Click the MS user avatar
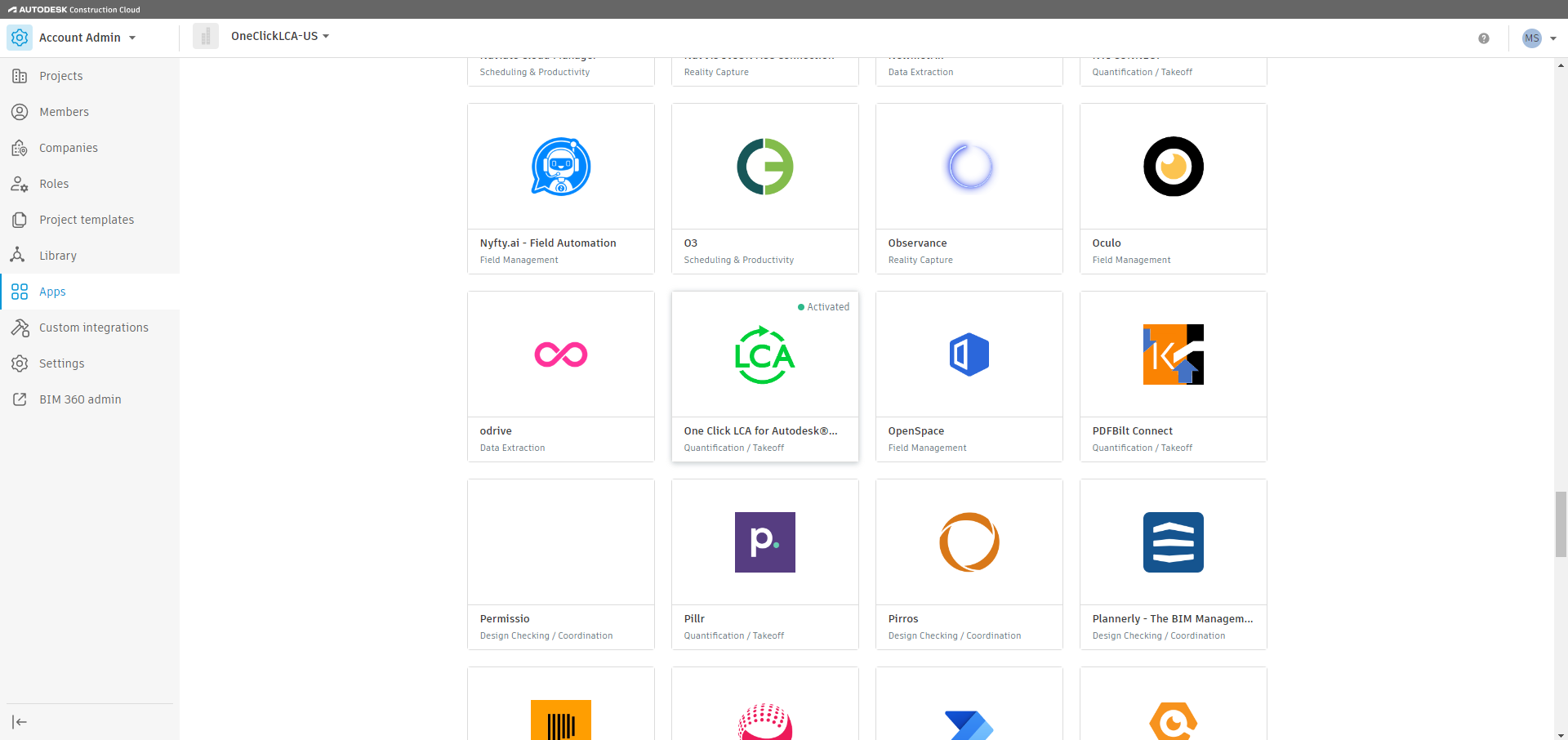 [x=1532, y=38]
